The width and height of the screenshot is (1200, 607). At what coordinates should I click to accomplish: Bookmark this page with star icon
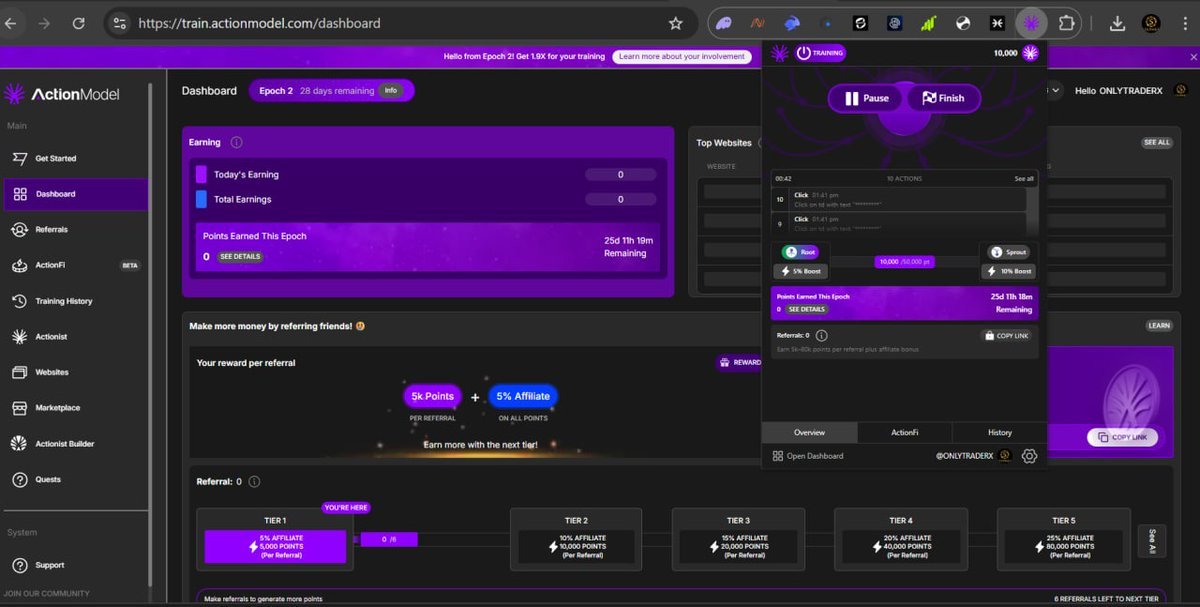(x=676, y=23)
